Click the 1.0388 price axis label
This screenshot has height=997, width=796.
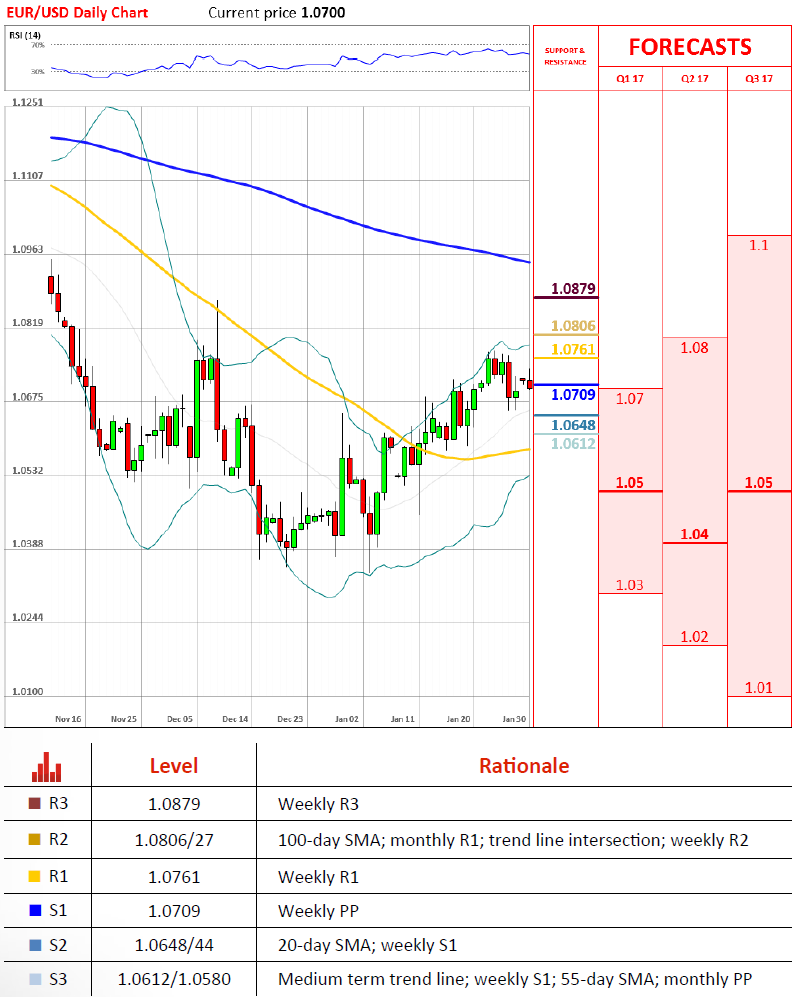(x=28, y=544)
